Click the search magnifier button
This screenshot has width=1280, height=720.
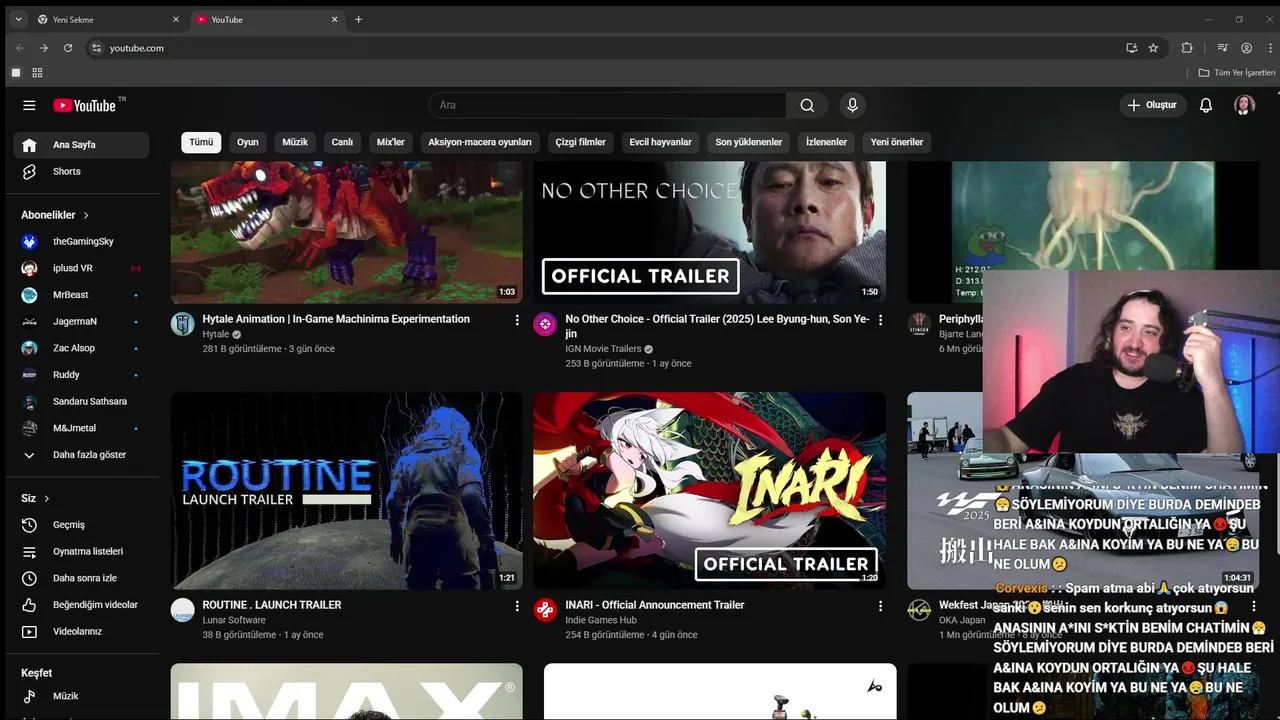pyautogui.click(x=807, y=105)
